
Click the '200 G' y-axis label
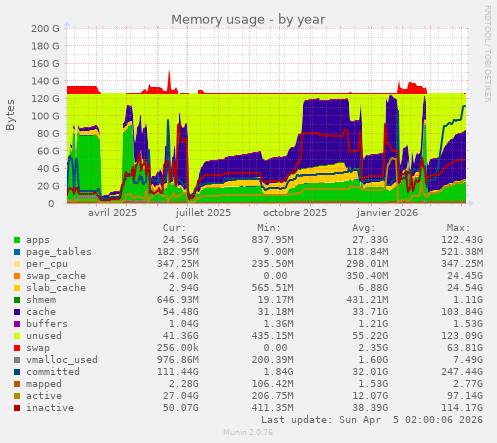[45, 29]
